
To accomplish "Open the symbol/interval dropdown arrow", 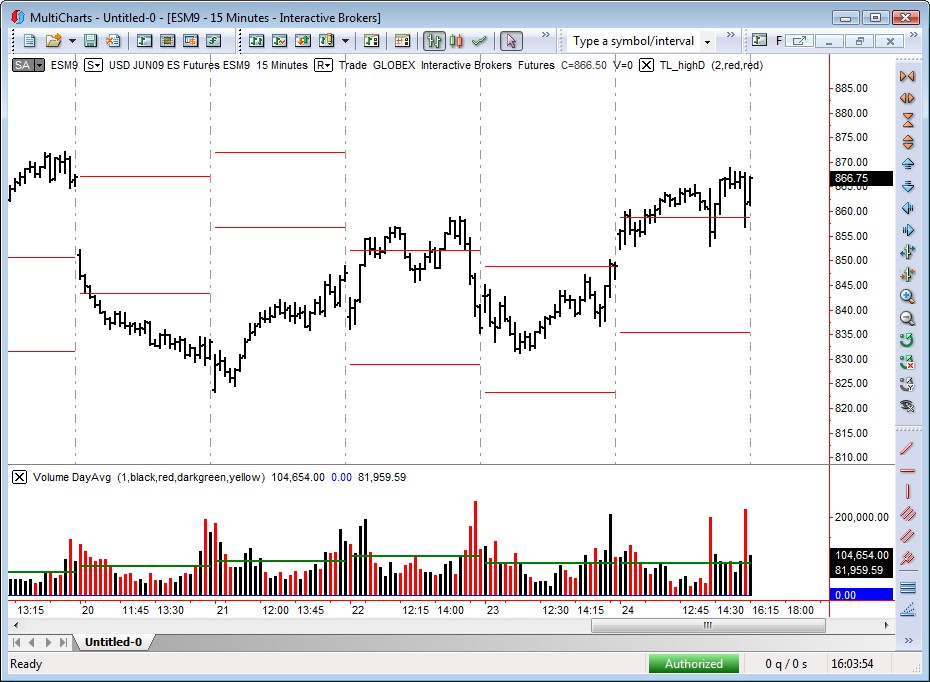I will click(707, 42).
